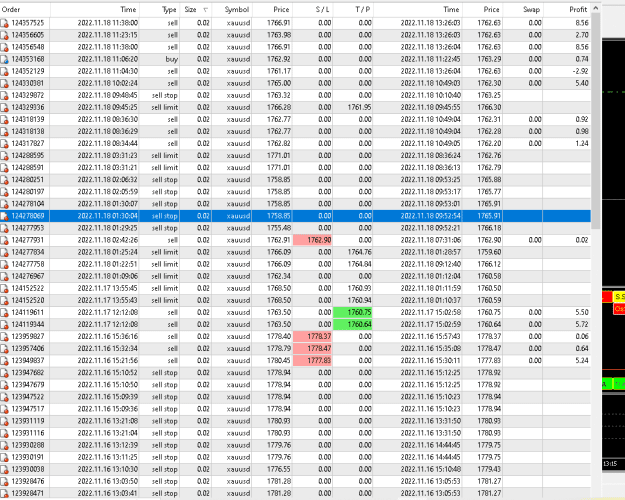Sort by the Symbol column header
This screenshot has width=625, height=500.
232,10
